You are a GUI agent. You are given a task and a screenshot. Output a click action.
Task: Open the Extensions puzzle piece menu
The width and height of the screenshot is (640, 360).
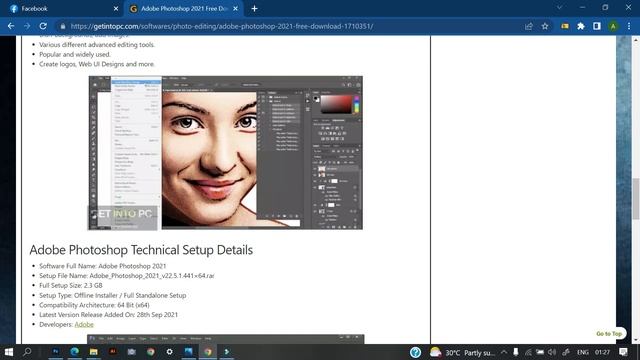(x=581, y=26)
